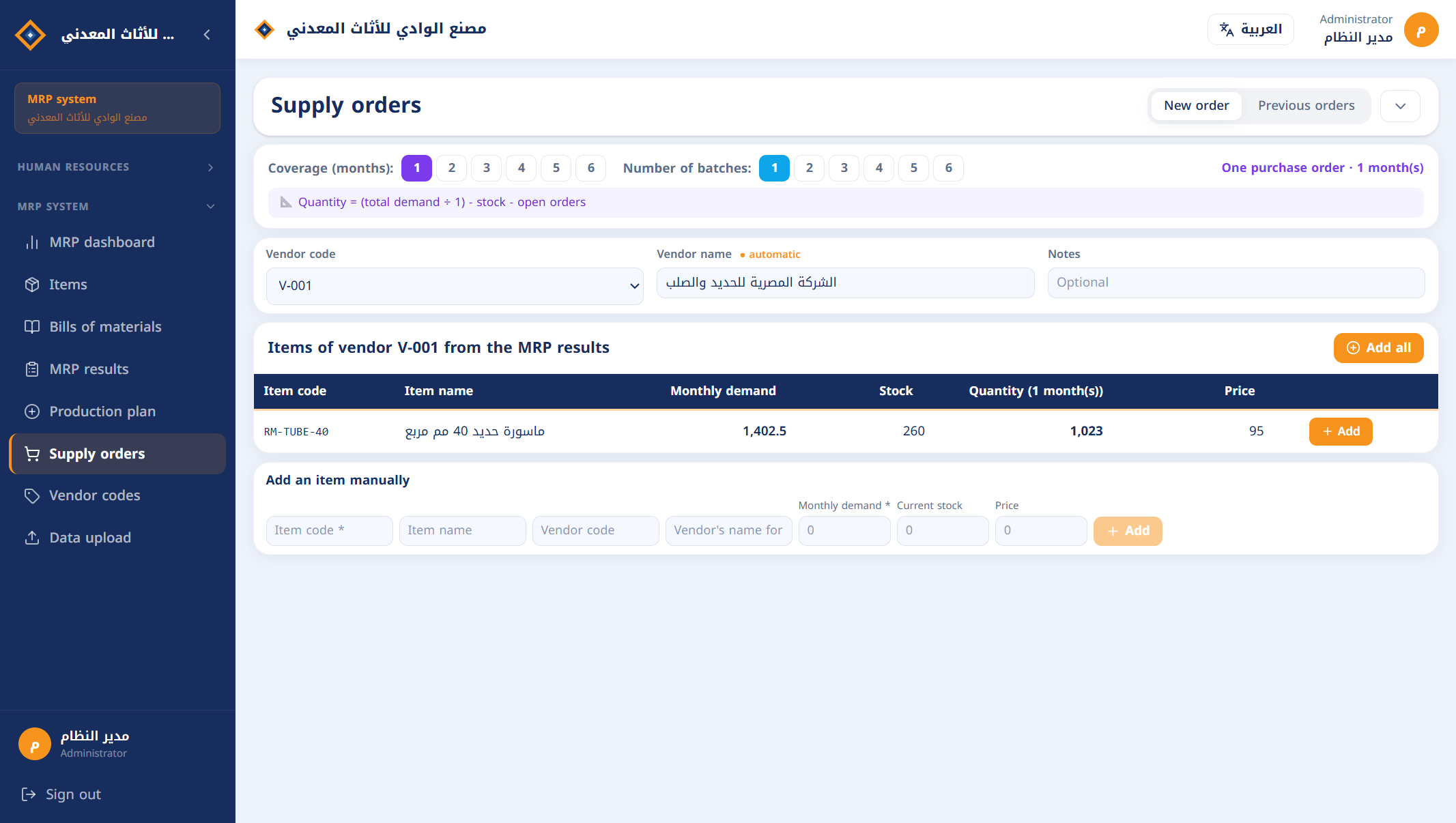The image size is (1456, 823).
Task: Open the chevron dropdown beside Previous orders
Action: [x=1400, y=106]
